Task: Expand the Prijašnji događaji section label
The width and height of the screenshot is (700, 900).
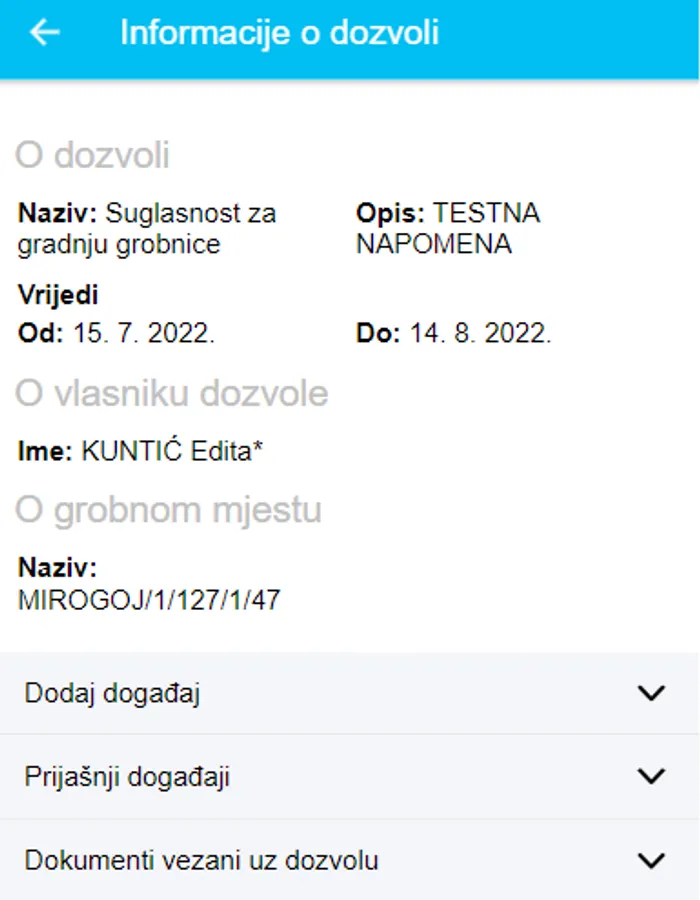Action: point(127,777)
